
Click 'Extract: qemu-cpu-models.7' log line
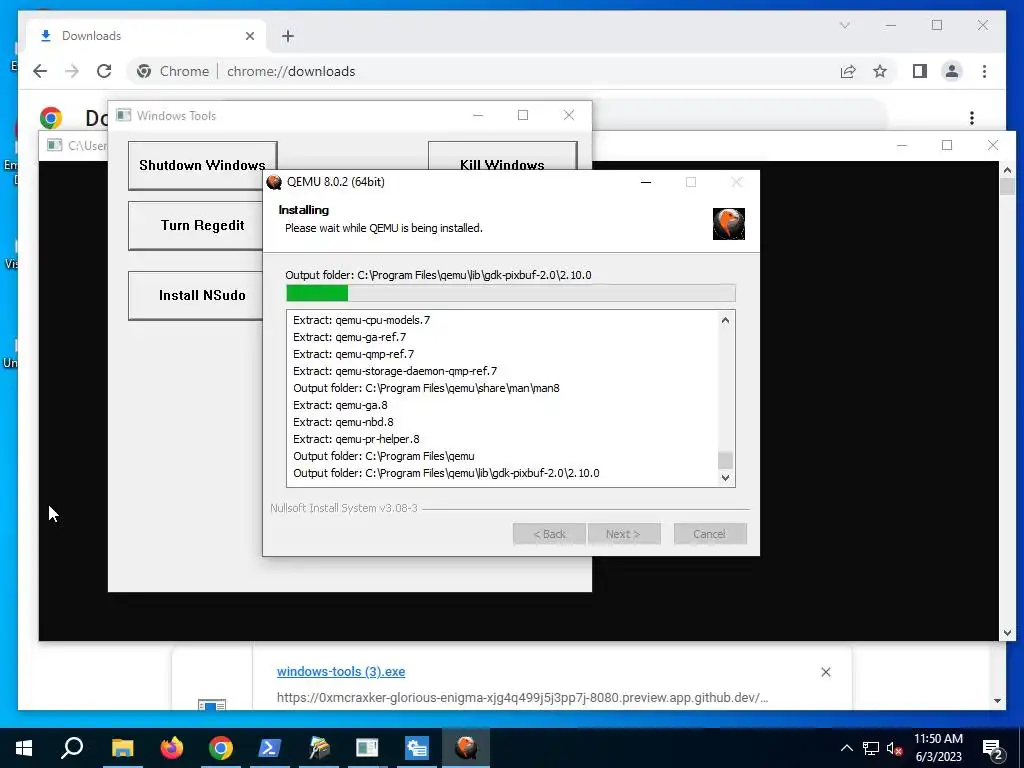coord(361,320)
